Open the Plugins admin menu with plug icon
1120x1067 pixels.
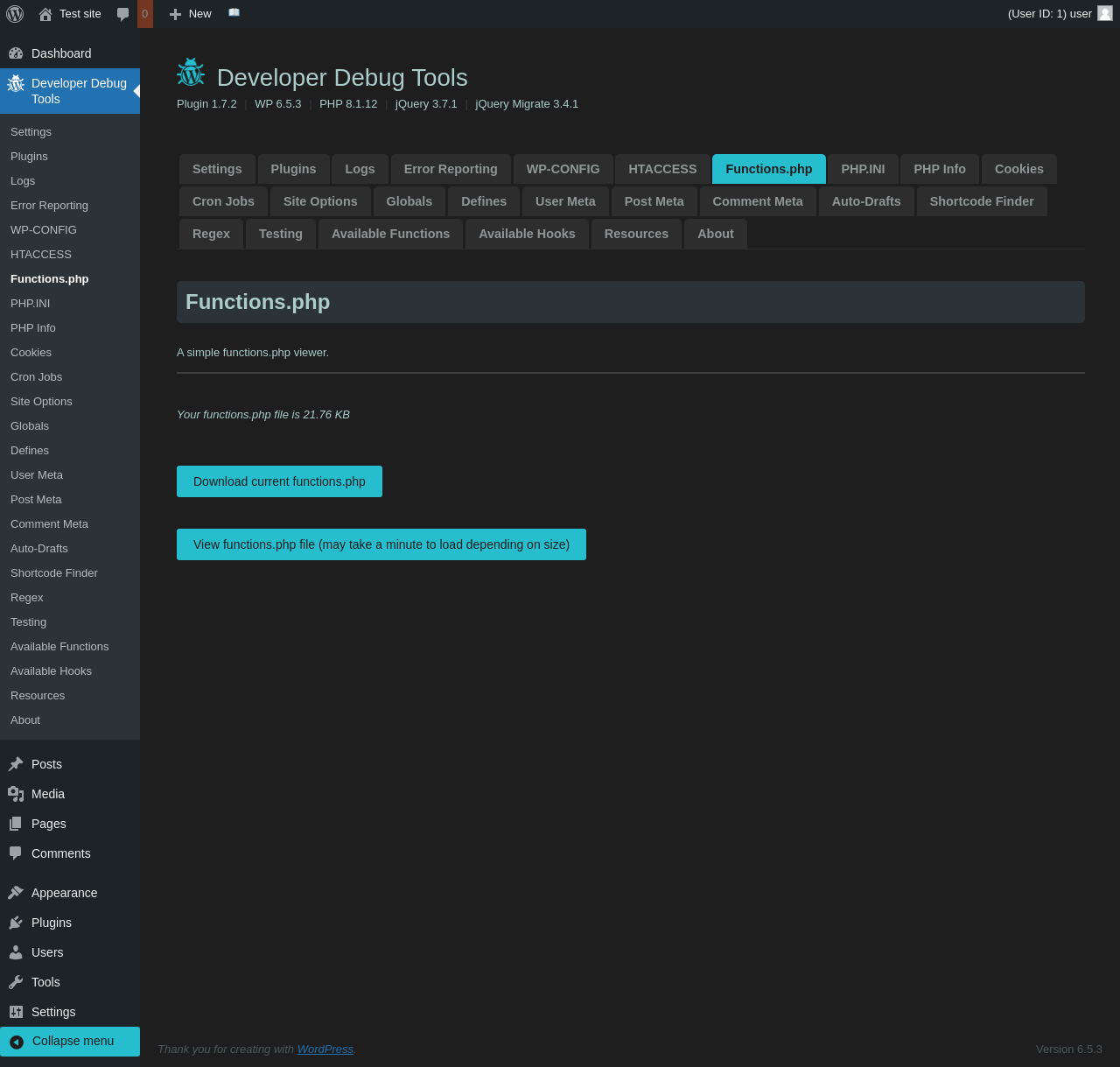pos(51,923)
